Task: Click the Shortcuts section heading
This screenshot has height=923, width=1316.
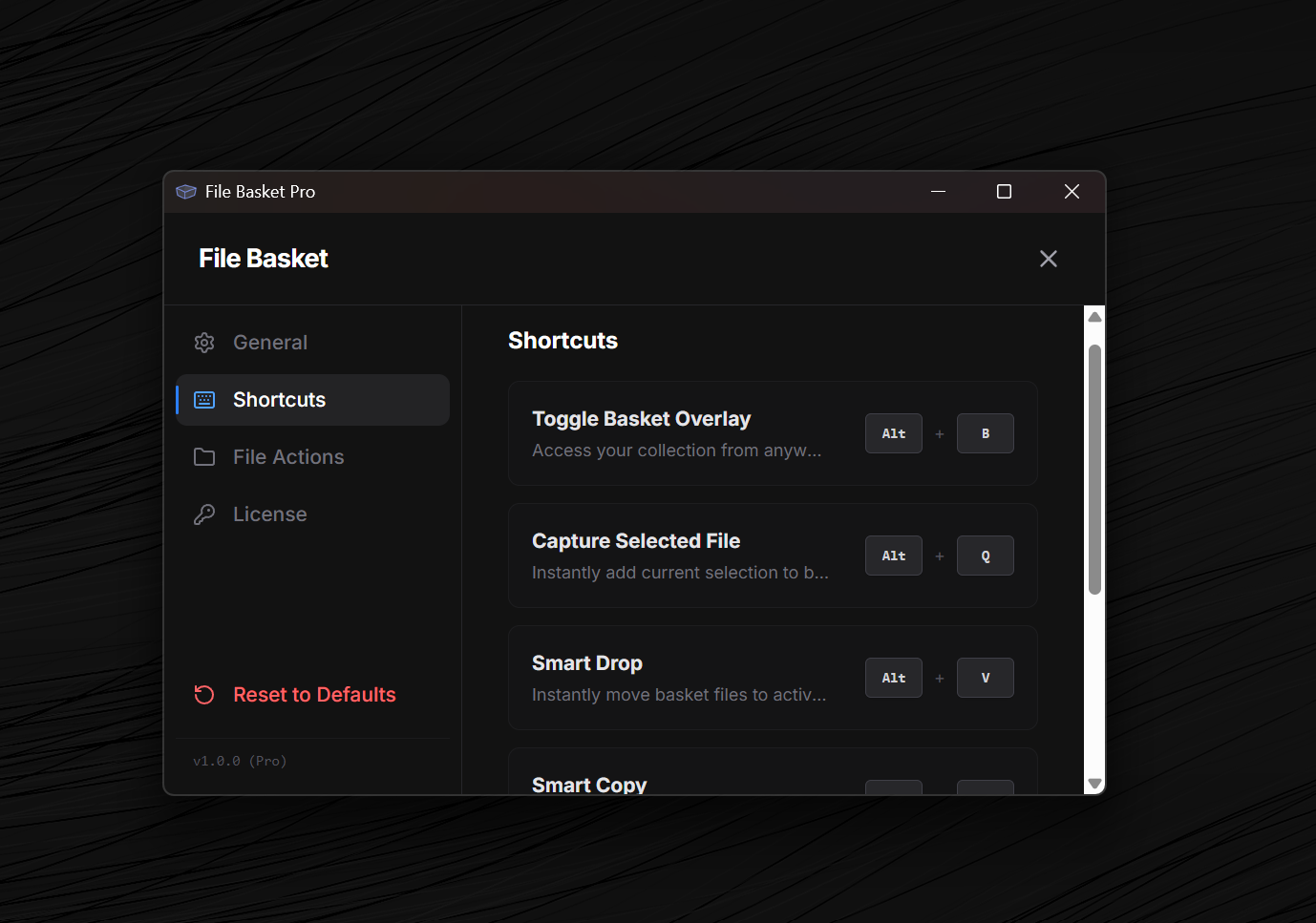Action: [x=562, y=341]
